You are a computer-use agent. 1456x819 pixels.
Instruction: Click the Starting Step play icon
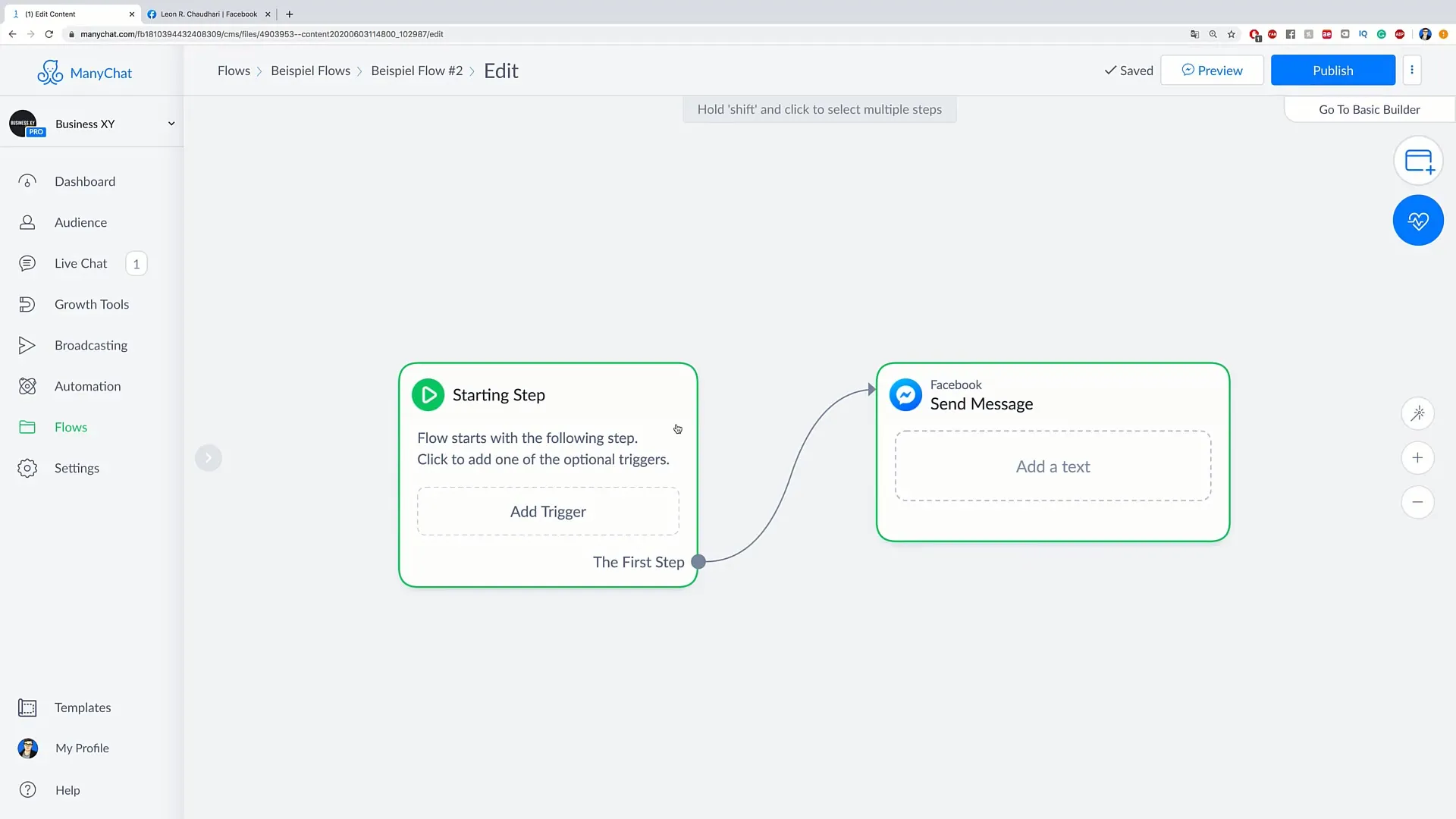[x=427, y=394]
